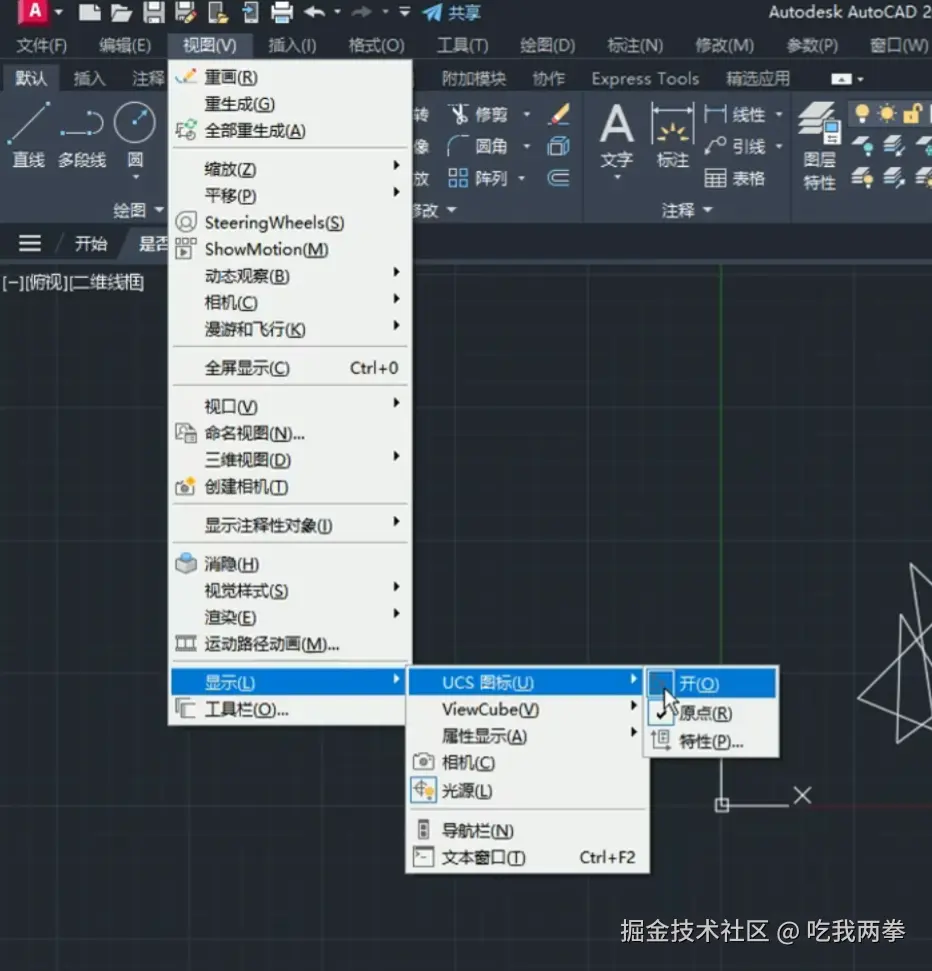Choose Redraw in the View menu
The height and width of the screenshot is (971, 932).
pyautogui.click(x=289, y=77)
